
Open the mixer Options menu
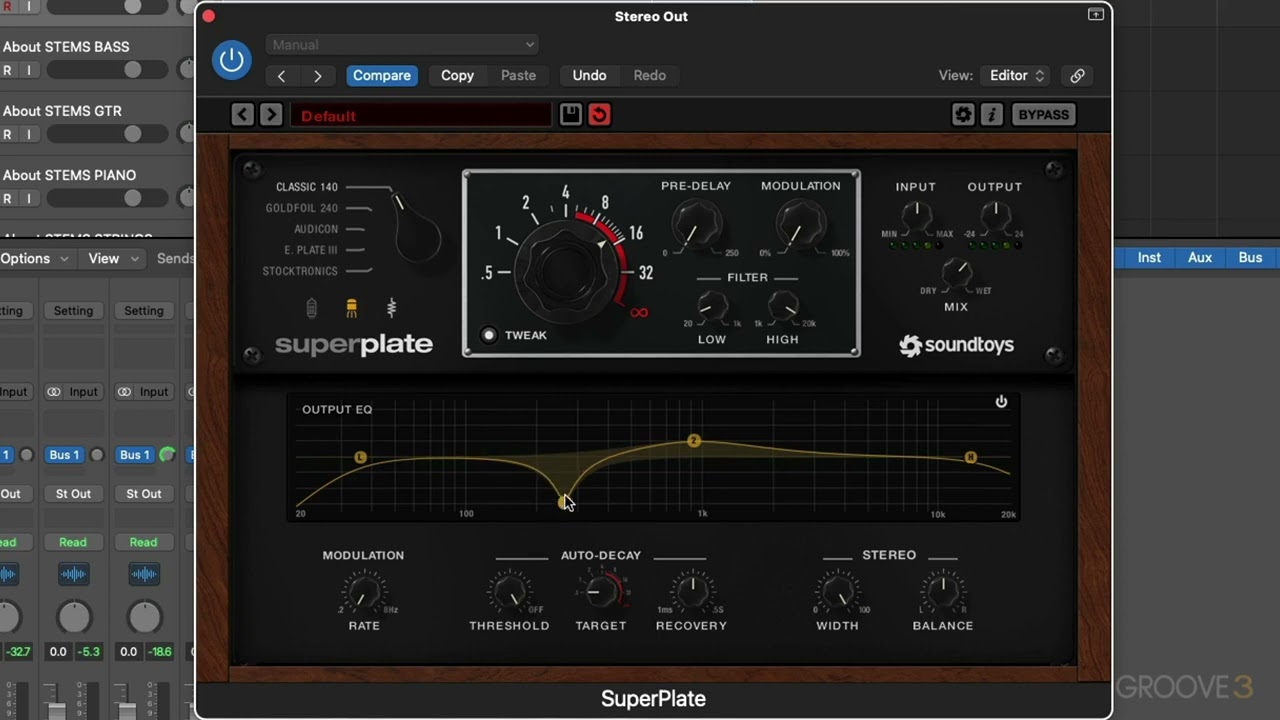pyautogui.click(x=35, y=258)
